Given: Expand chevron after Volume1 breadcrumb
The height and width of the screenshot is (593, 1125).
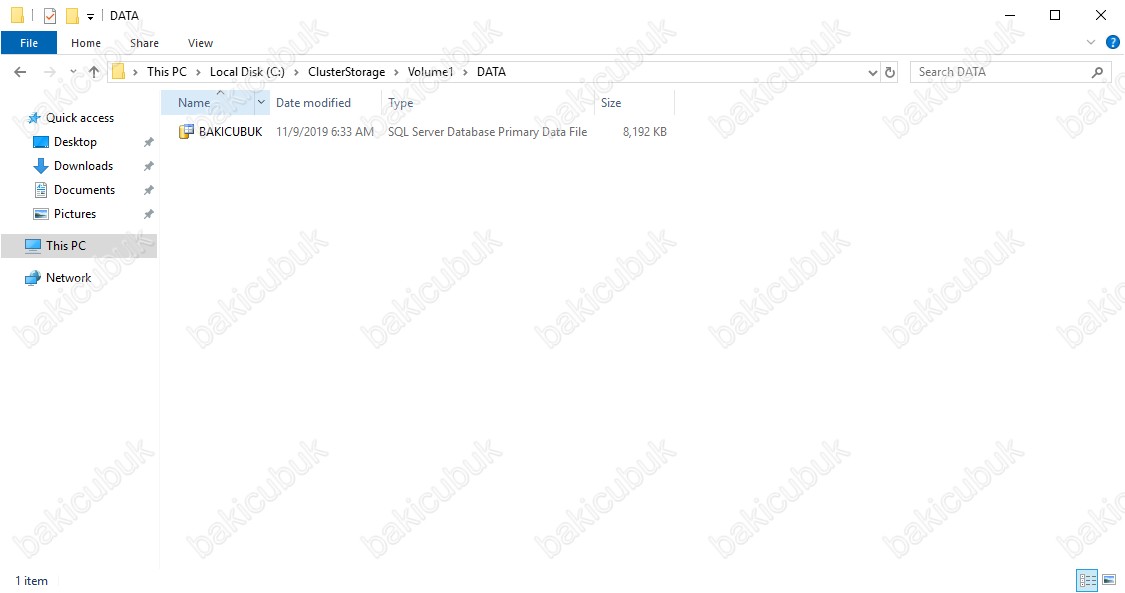Looking at the screenshot, I should click(x=465, y=72).
